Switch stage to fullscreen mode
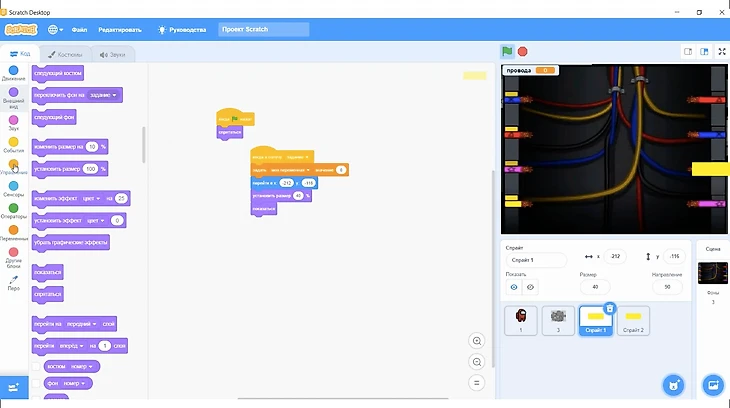 coord(720,51)
